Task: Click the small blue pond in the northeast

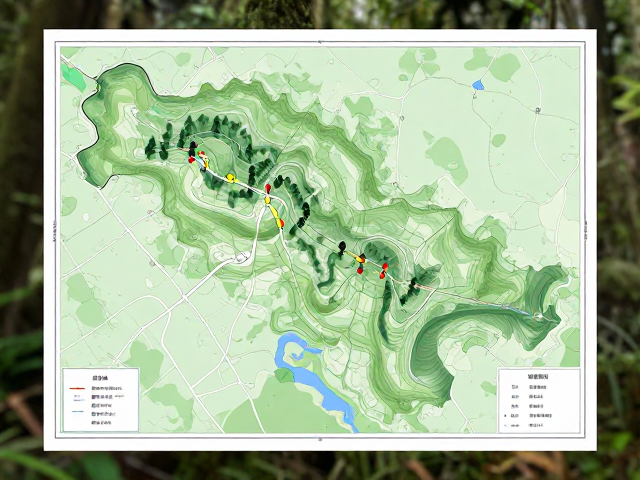Action: 478,85
